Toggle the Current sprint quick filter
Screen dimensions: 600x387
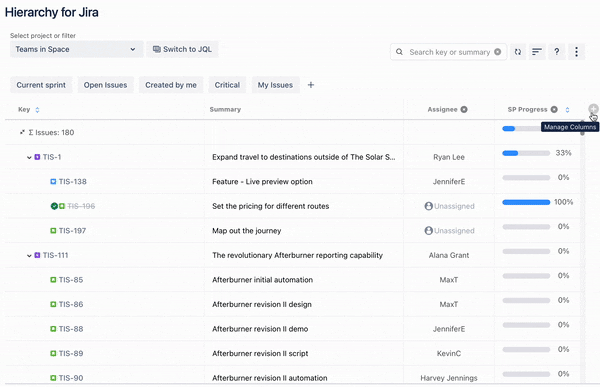pyautogui.click(x=41, y=85)
